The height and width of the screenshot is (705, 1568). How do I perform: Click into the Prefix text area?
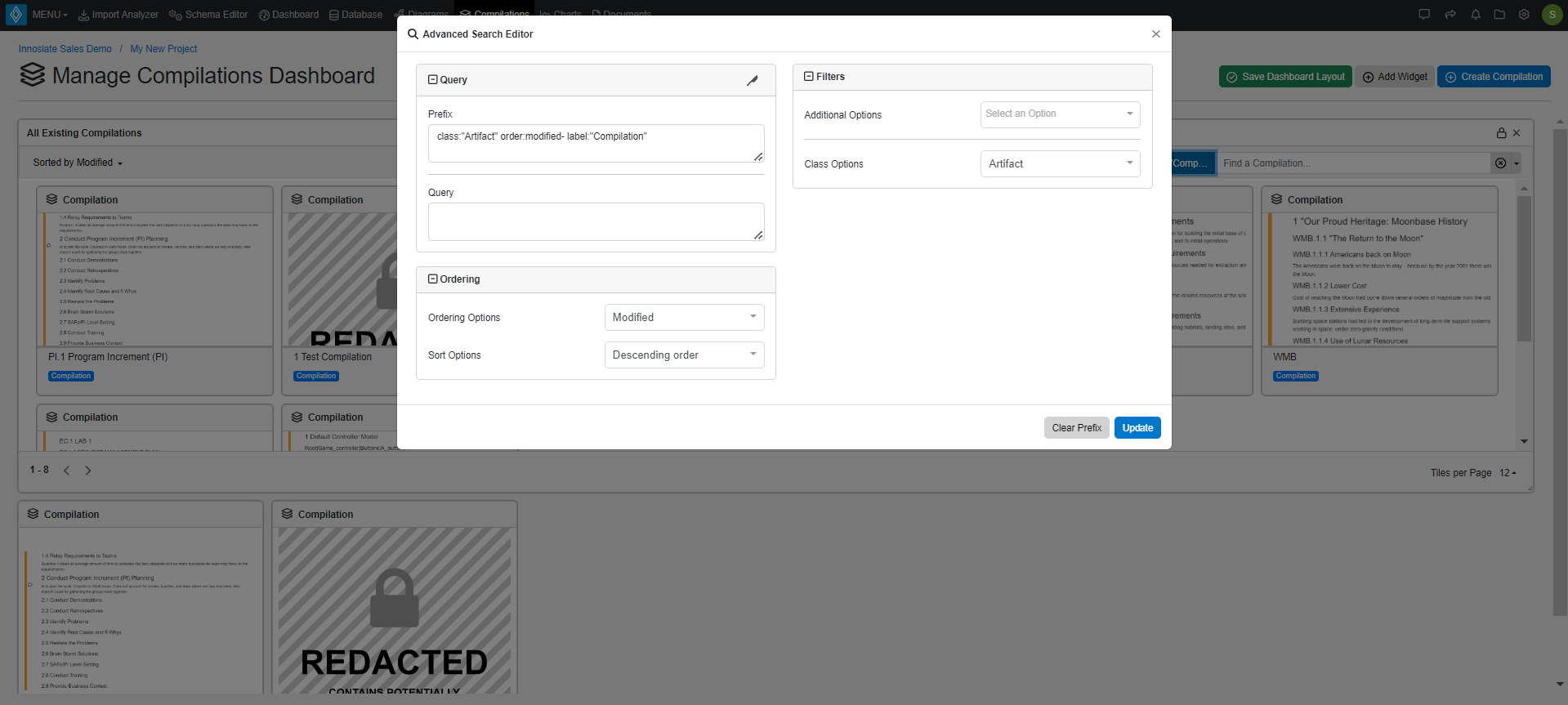pos(596,143)
